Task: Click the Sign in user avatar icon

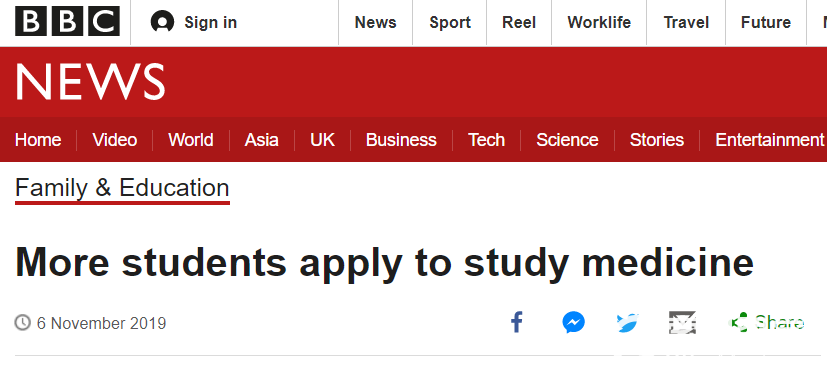Action: click(162, 22)
